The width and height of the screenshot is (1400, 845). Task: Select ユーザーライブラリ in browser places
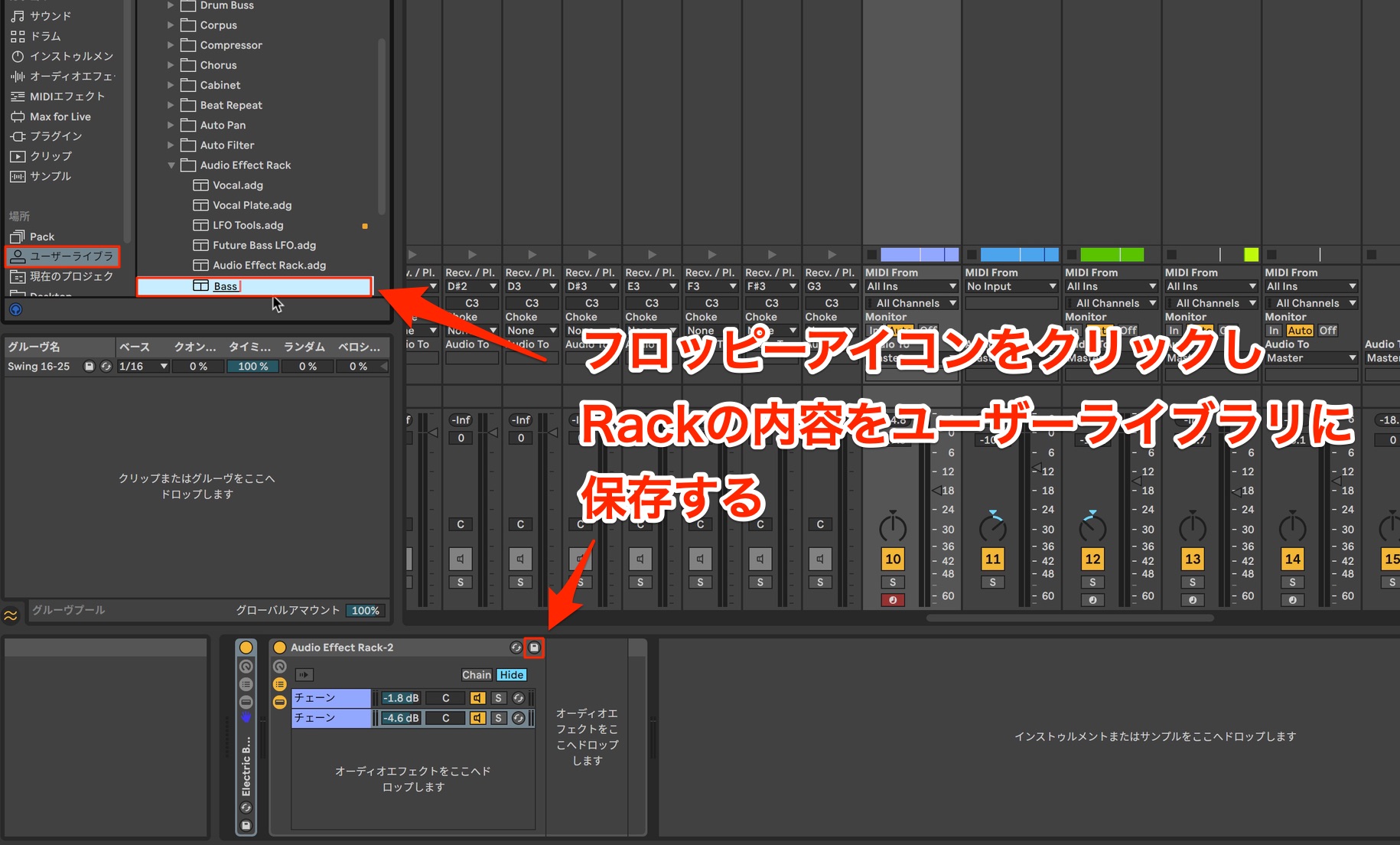coord(62,256)
